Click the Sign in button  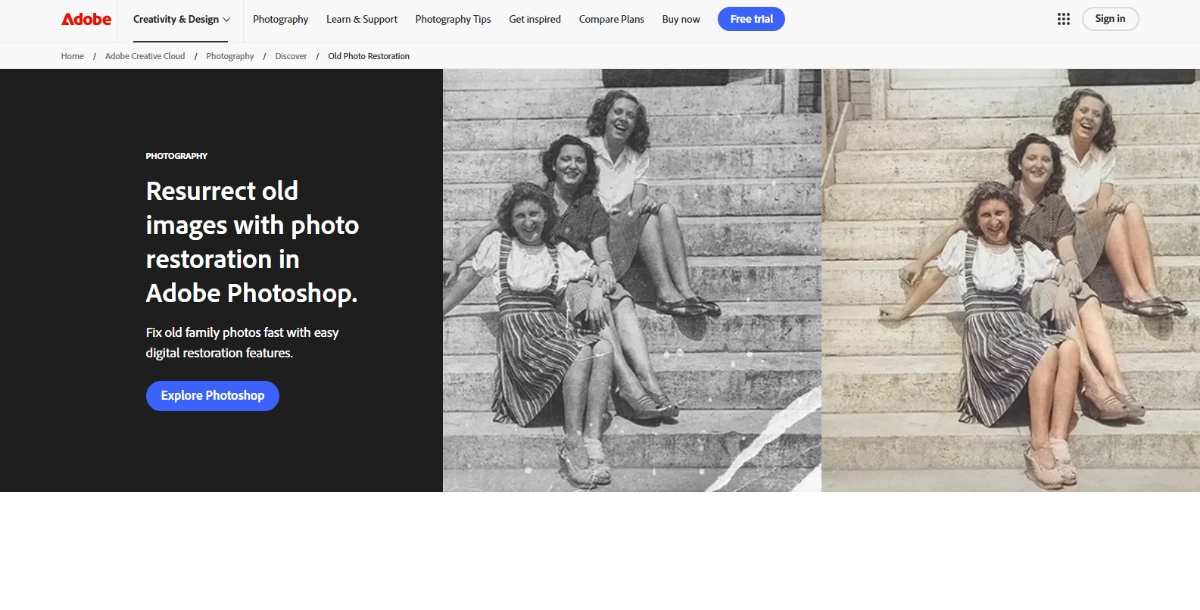pyautogui.click(x=1110, y=19)
